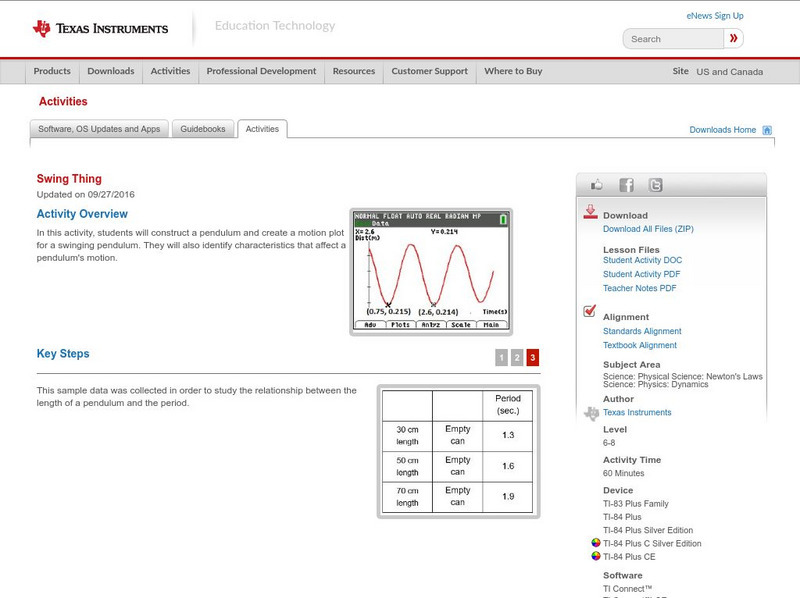The height and width of the screenshot is (598, 800).
Task: Open the Teacher Notes PDF link
Action: [x=639, y=288]
